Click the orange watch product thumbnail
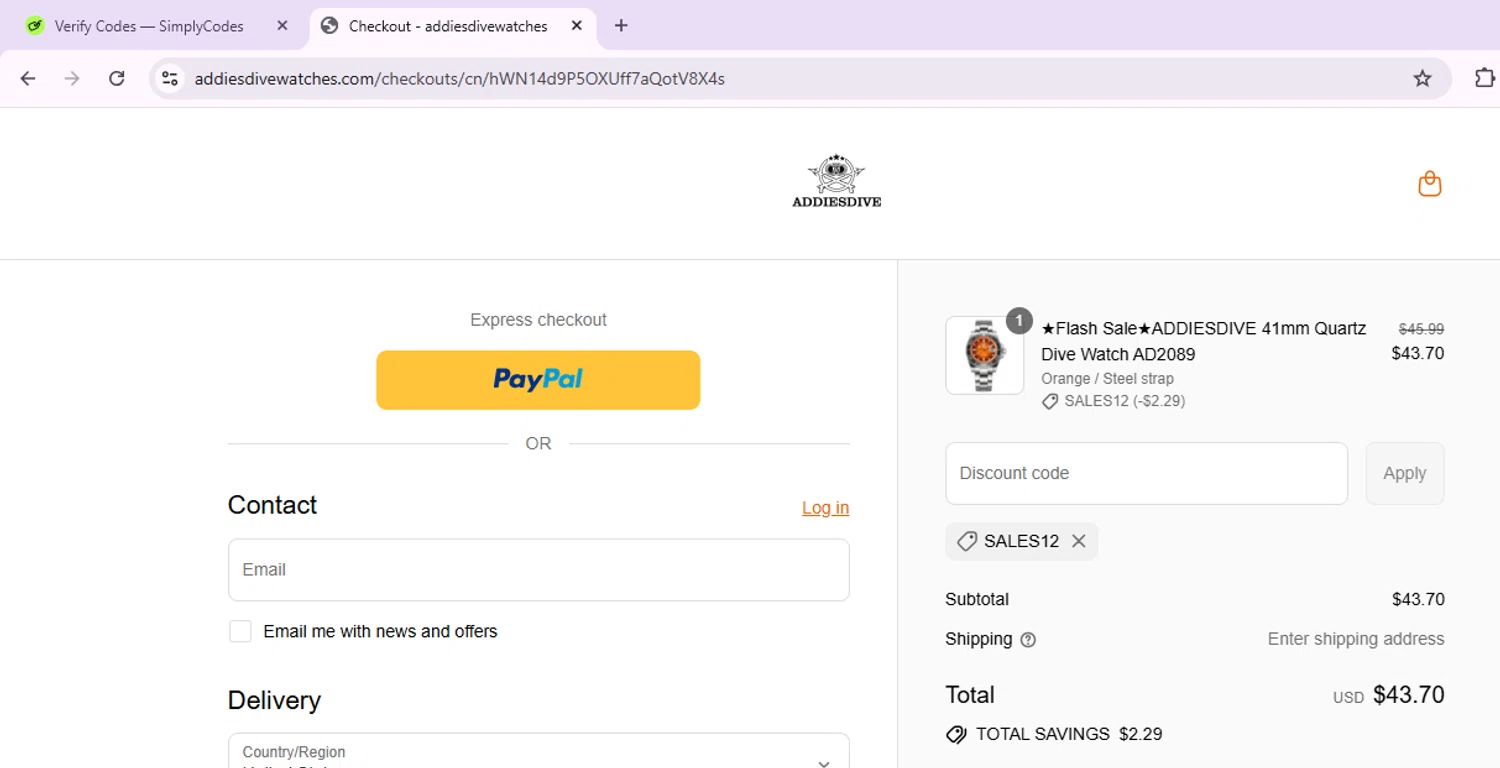 tap(985, 356)
